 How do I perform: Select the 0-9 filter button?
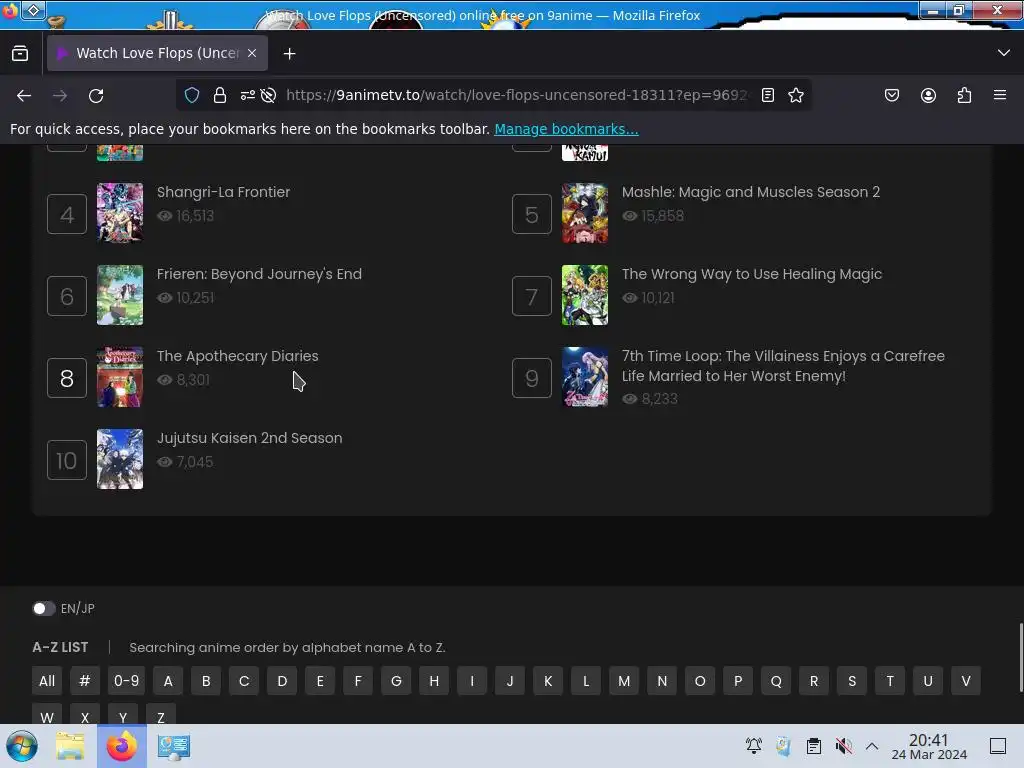(126, 681)
